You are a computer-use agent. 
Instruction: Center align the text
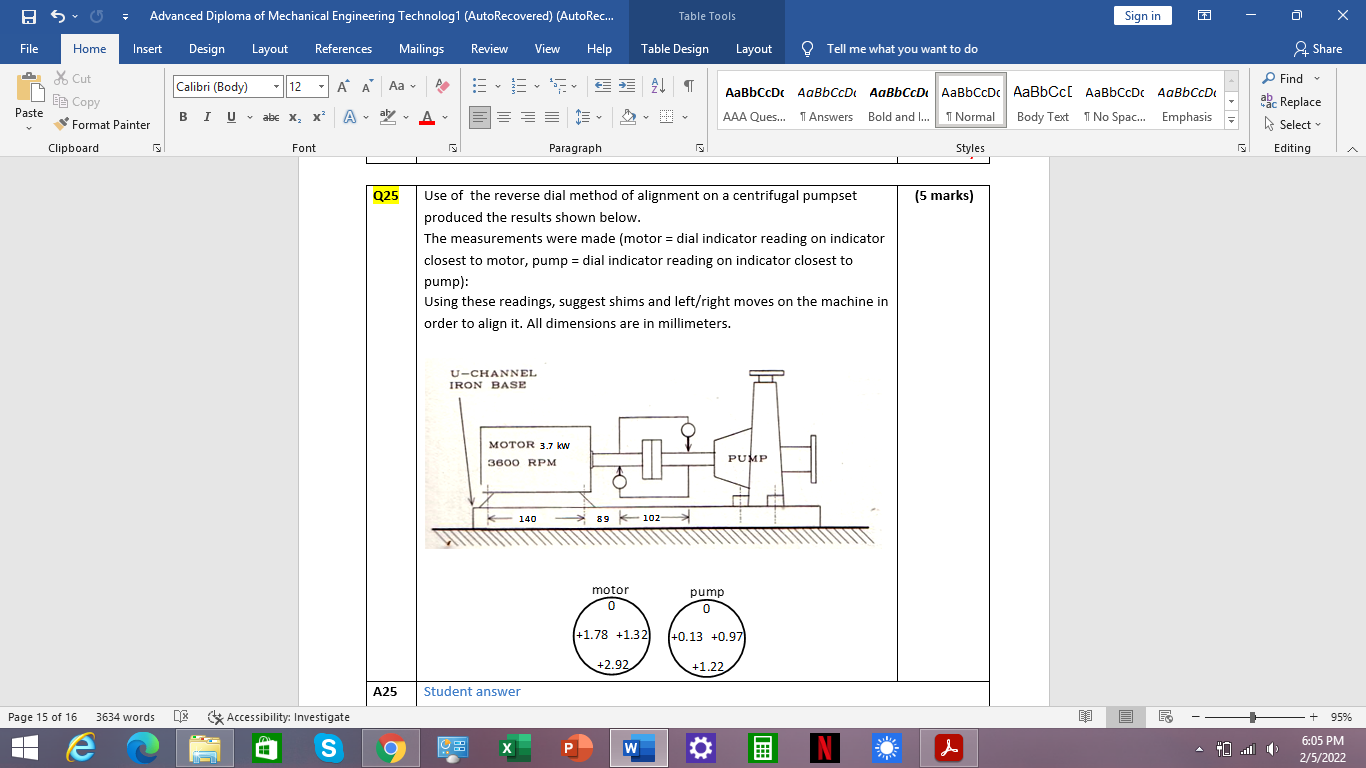pyautogui.click(x=504, y=117)
